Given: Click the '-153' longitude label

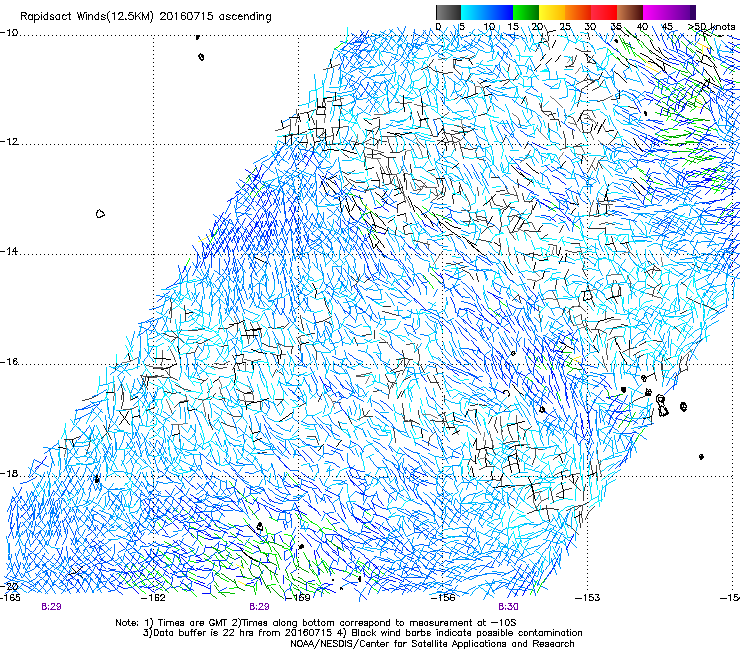Looking at the screenshot, I should point(588,598).
